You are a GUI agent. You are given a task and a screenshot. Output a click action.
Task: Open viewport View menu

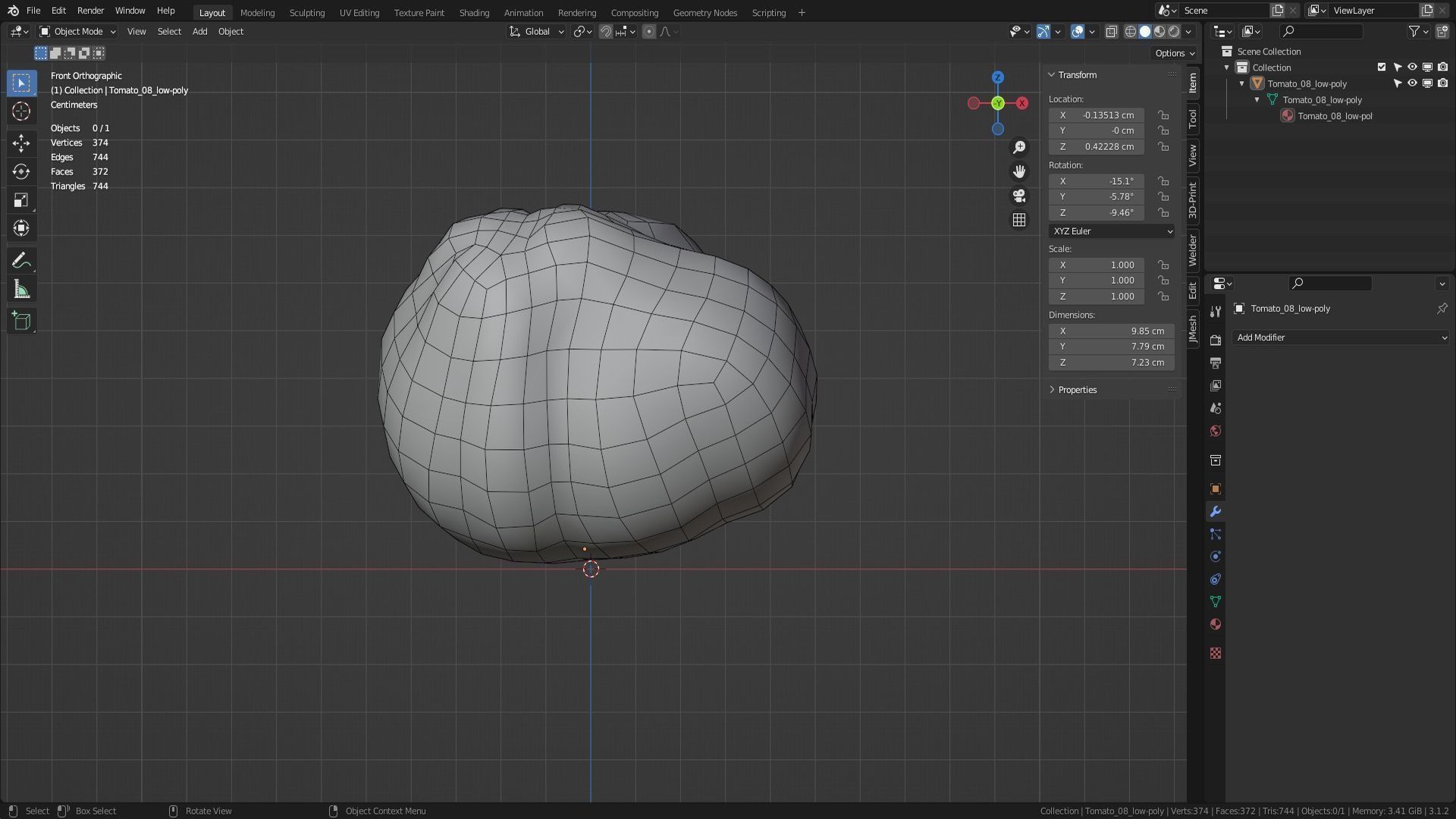(136, 32)
